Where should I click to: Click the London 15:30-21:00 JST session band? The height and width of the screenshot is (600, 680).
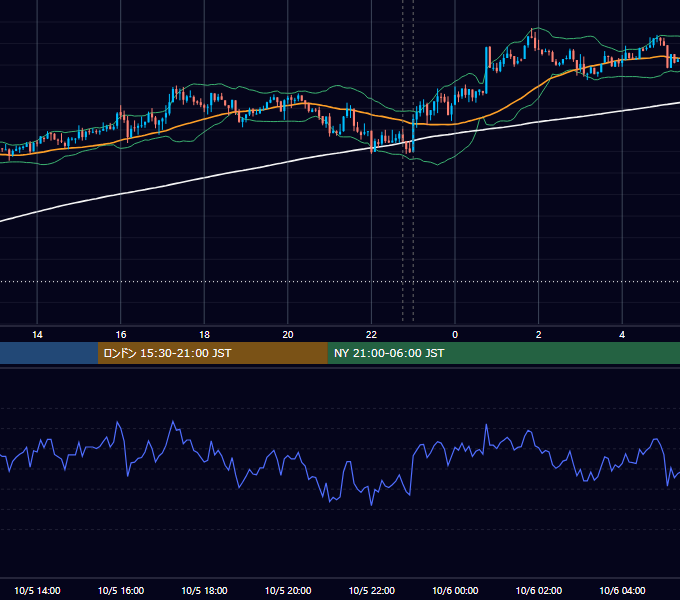point(212,353)
